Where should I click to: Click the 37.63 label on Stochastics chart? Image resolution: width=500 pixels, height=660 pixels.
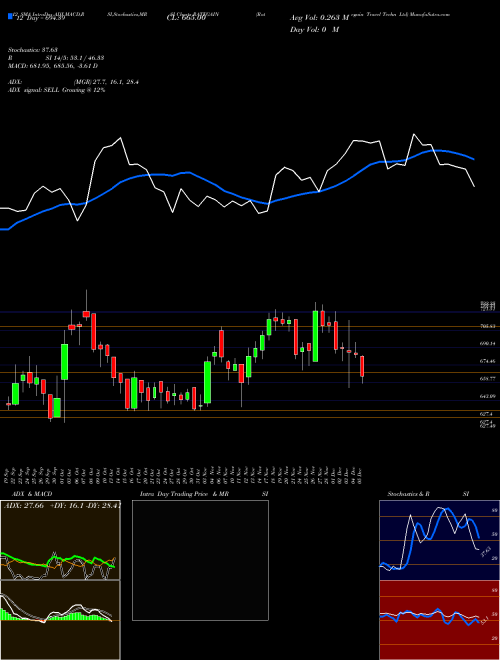point(486,551)
